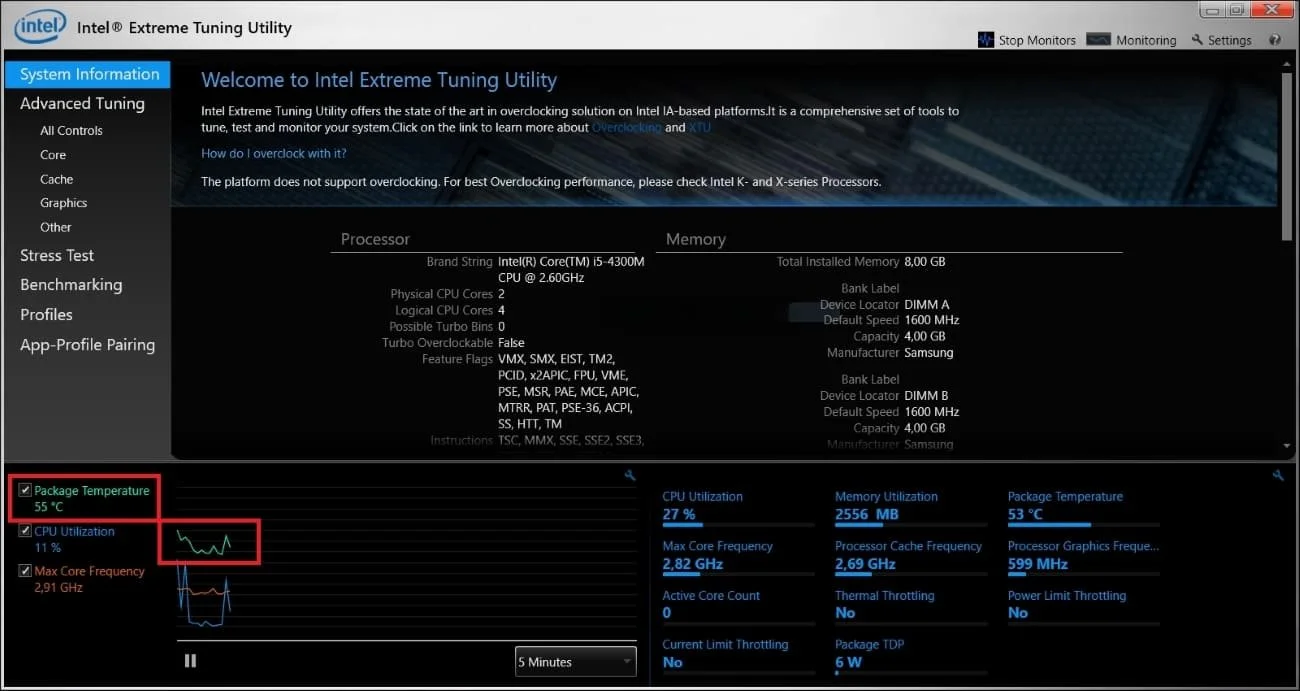The image size is (1300, 691).
Task: Click the Stop Monitors button
Action: coord(1027,40)
